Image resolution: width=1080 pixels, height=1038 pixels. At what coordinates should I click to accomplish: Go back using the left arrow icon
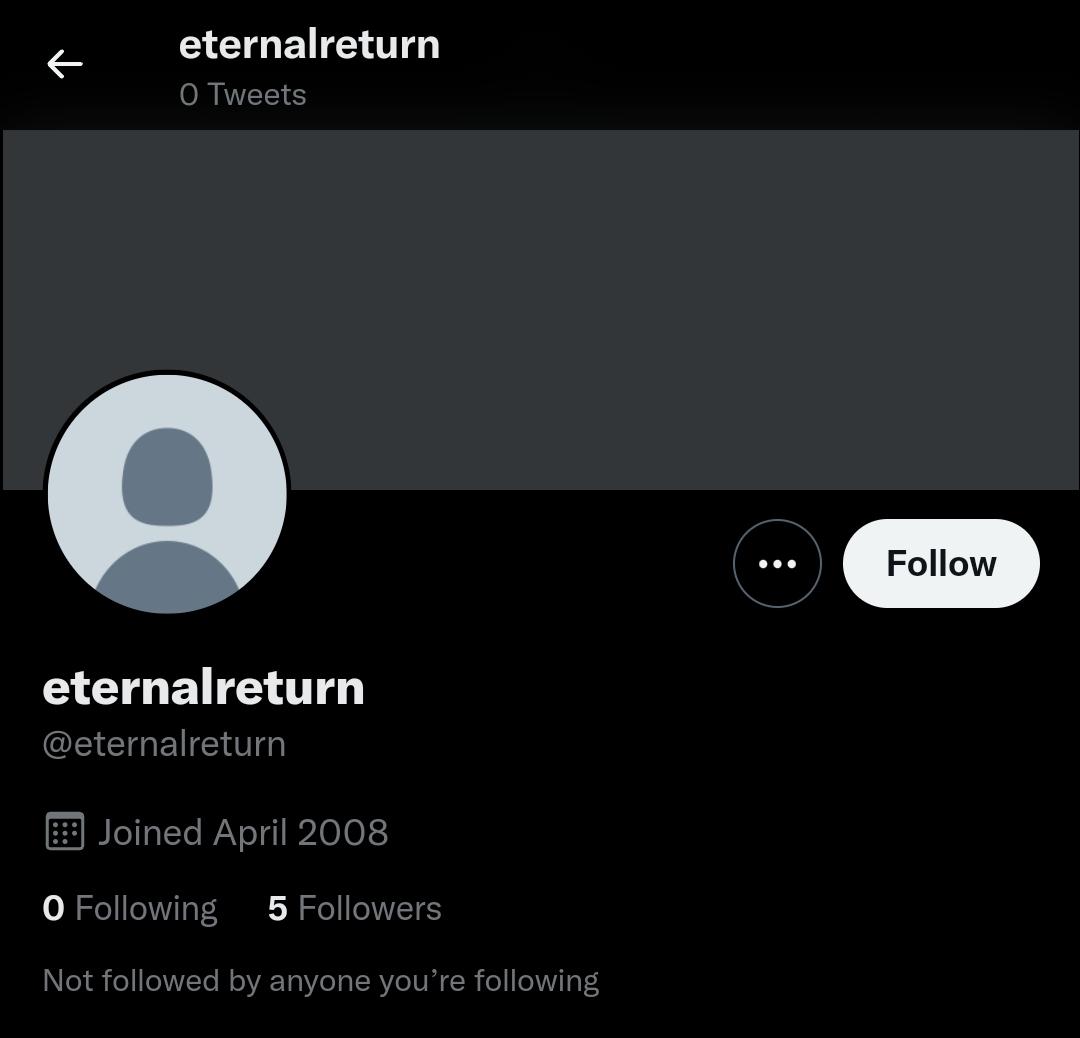65,64
